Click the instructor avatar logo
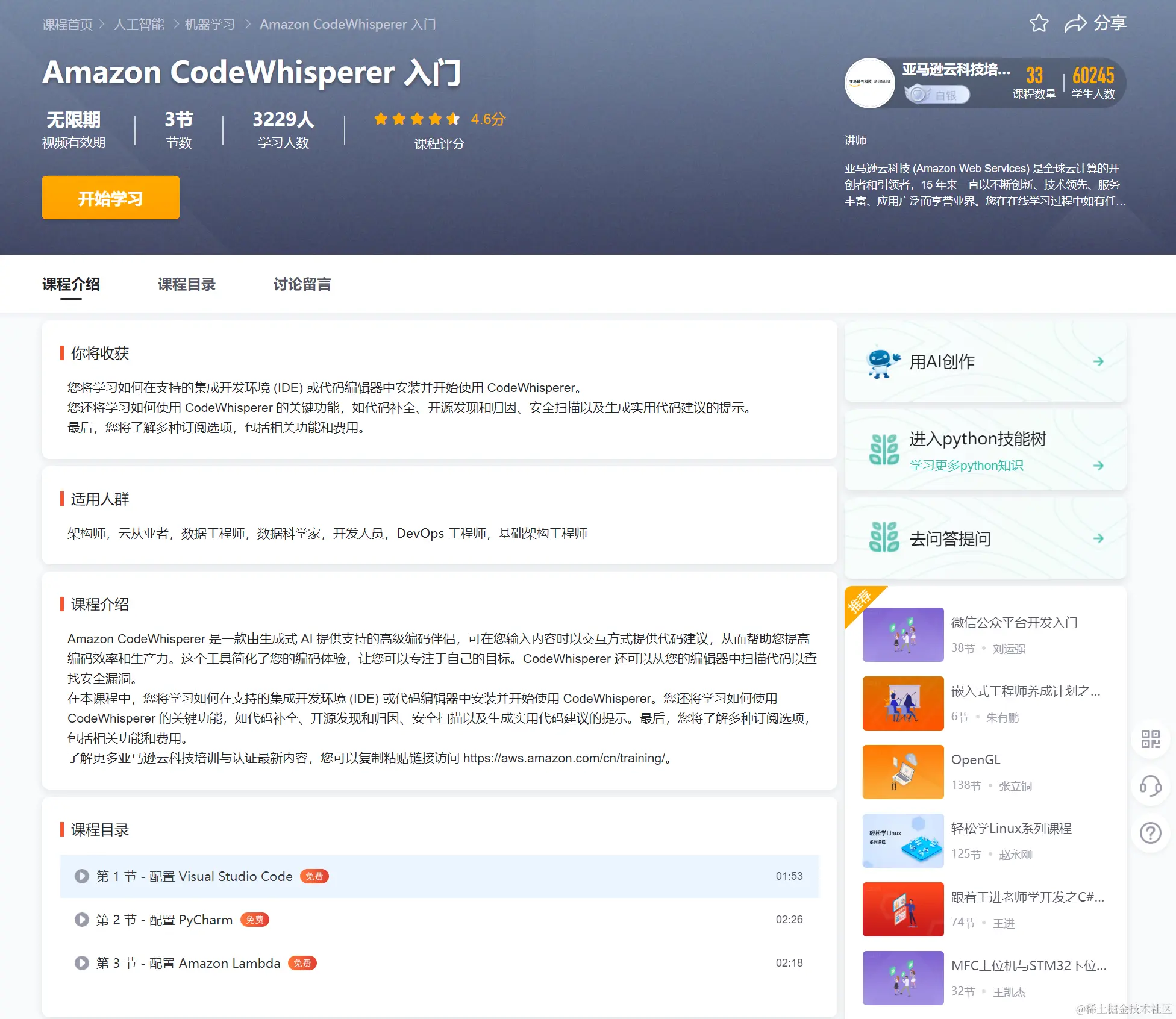1176x1019 pixels. click(869, 83)
